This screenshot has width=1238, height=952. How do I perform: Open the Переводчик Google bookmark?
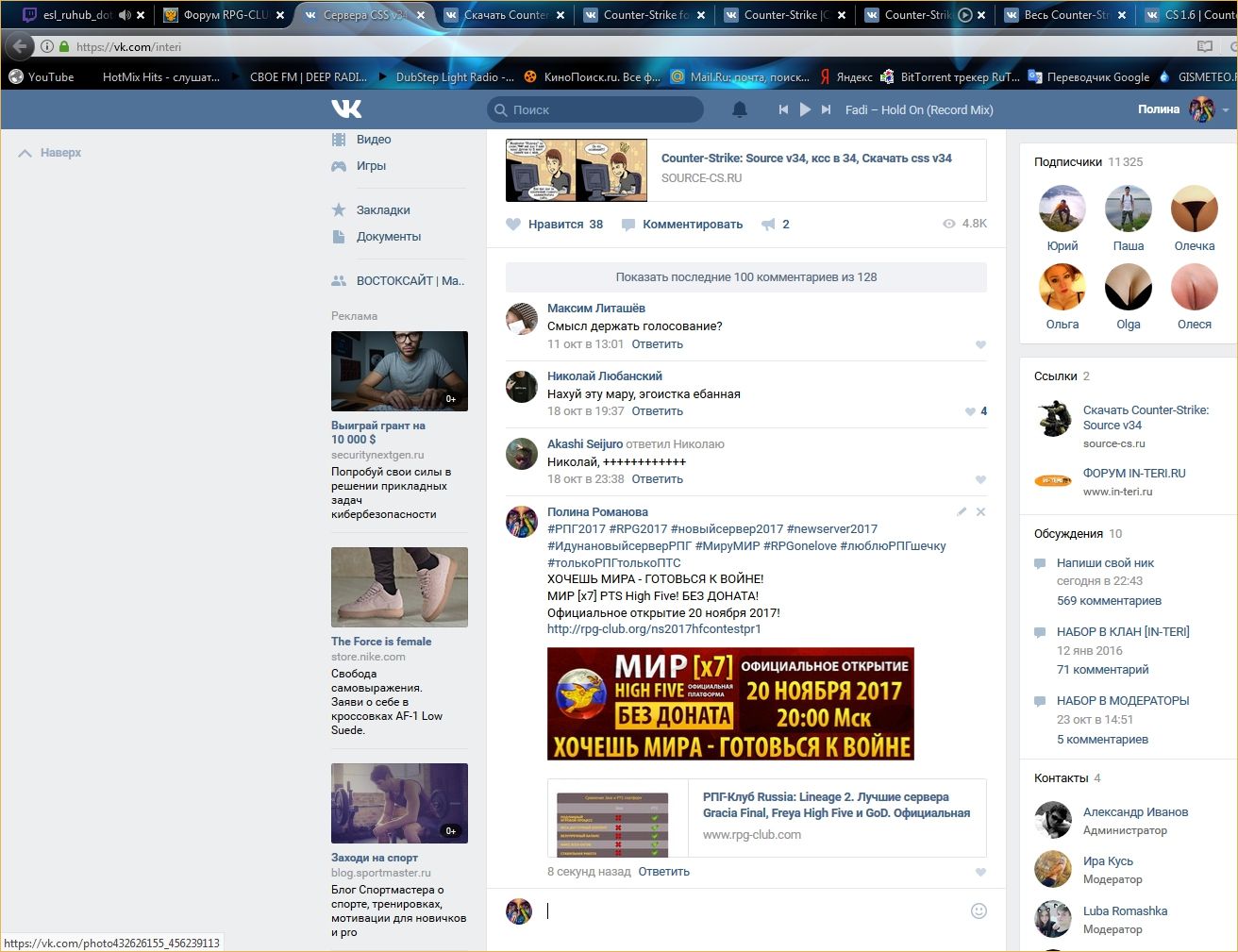(1088, 76)
